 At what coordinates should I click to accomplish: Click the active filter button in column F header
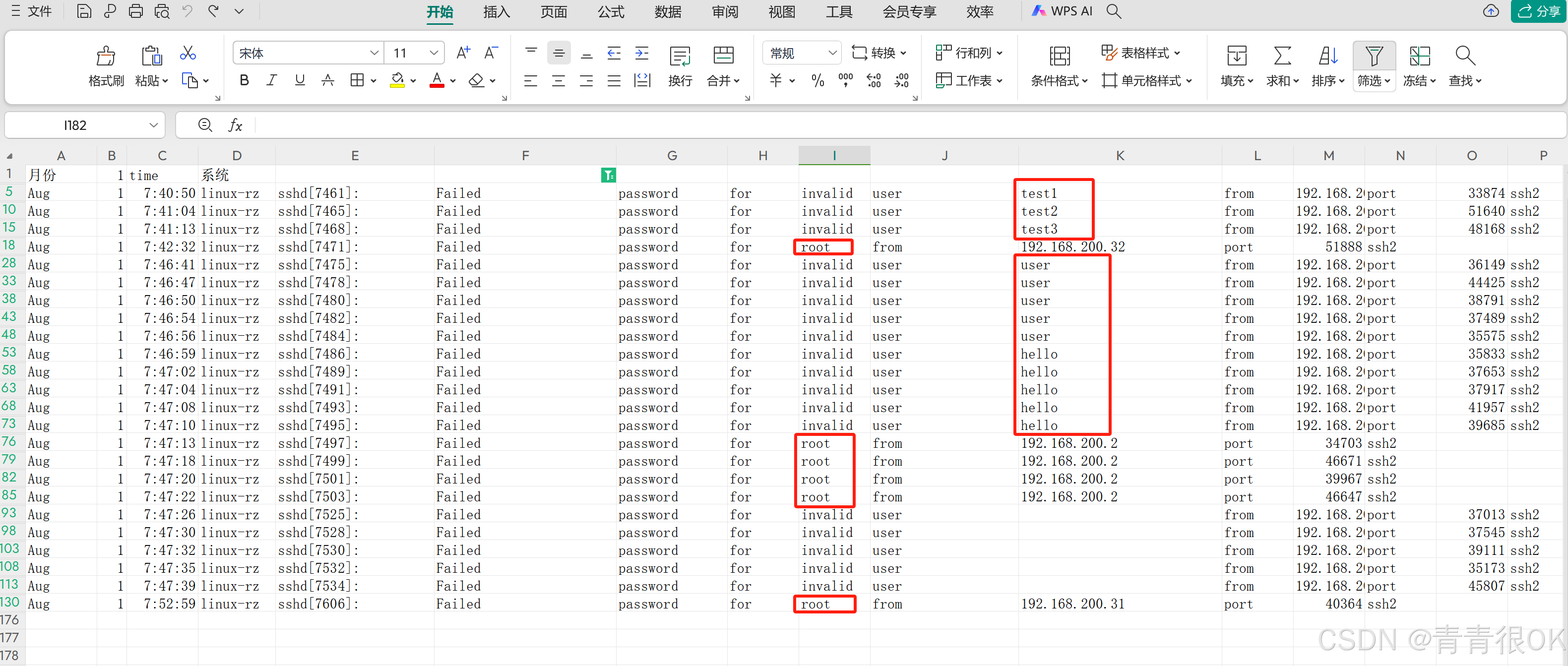(608, 176)
